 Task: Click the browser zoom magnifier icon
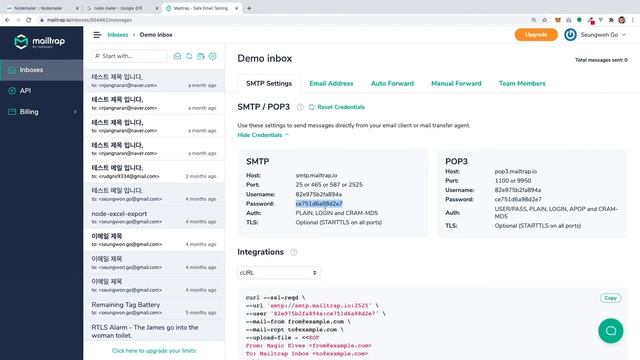pos(534,20)
